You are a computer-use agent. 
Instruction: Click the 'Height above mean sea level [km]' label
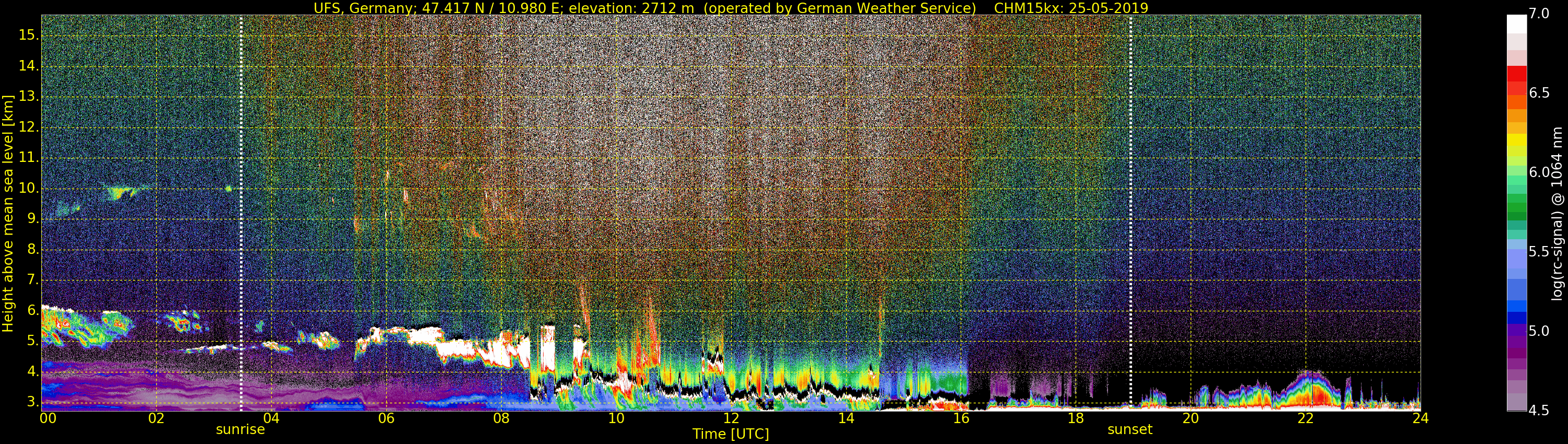click(x=8, y=213)
